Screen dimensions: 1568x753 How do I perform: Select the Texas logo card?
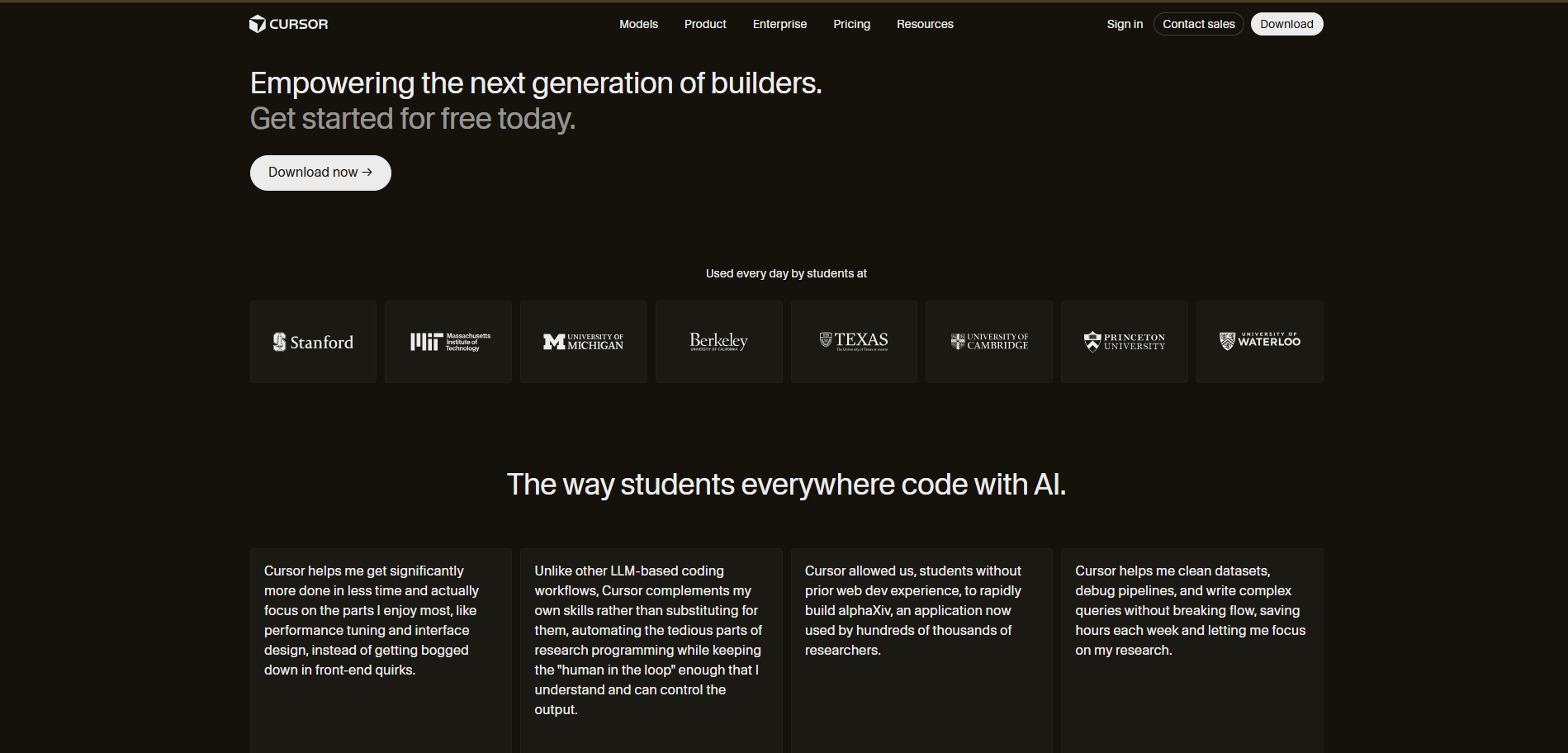pos(854,342)
